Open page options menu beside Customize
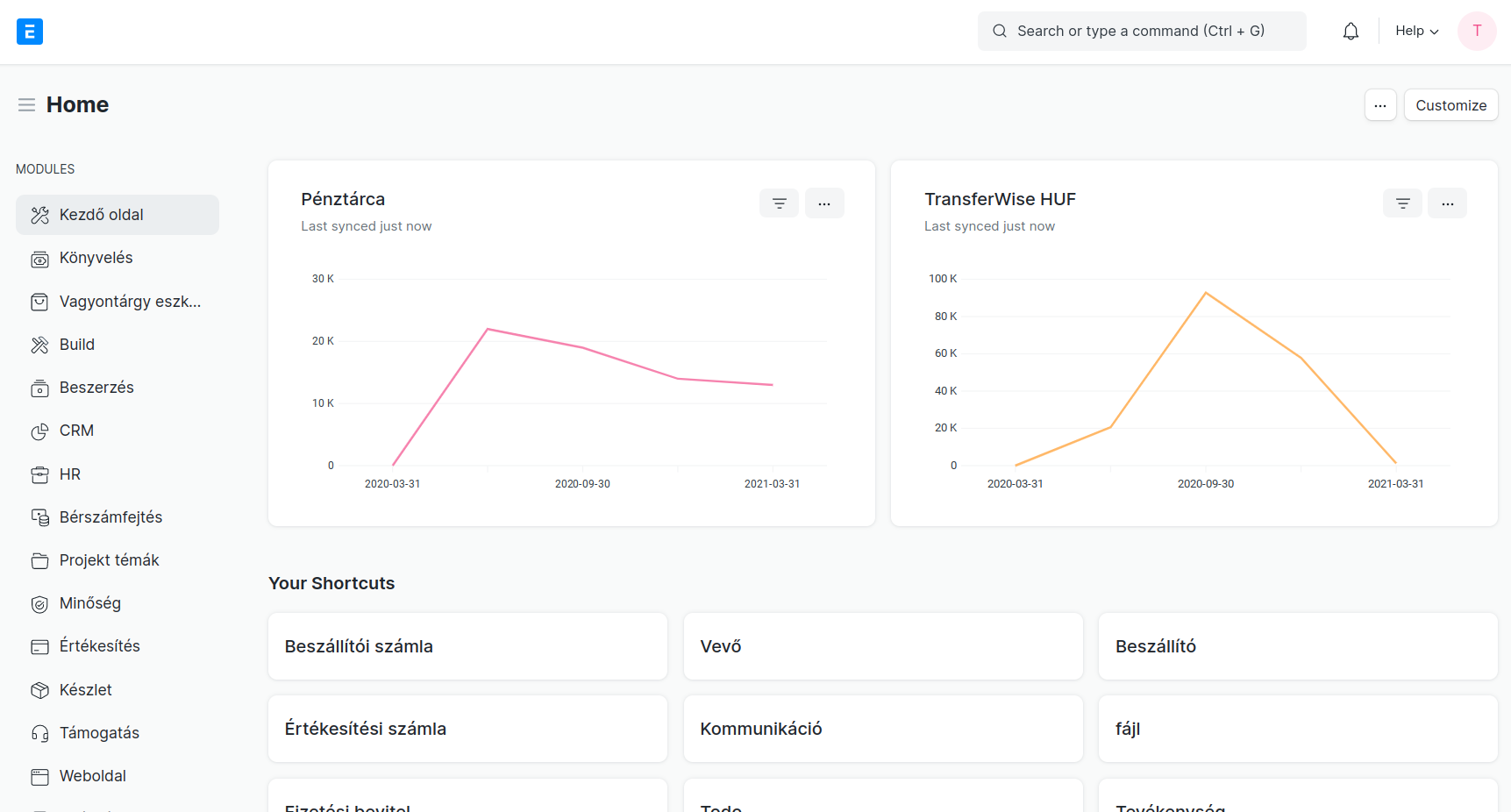This screenshot has height=812, width=1511. (1379, 105)
